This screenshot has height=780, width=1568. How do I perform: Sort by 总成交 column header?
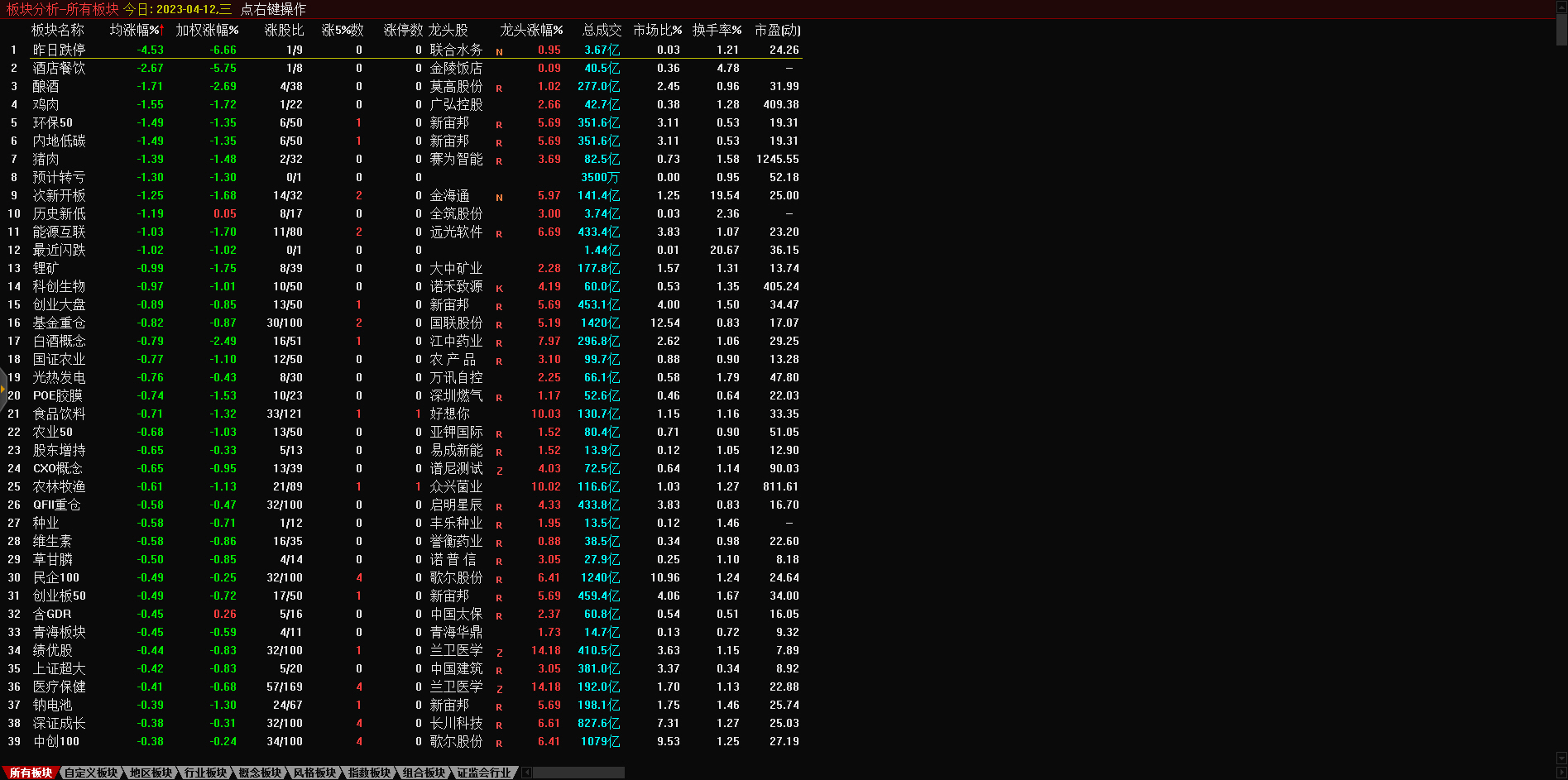(x=602, y=30)
